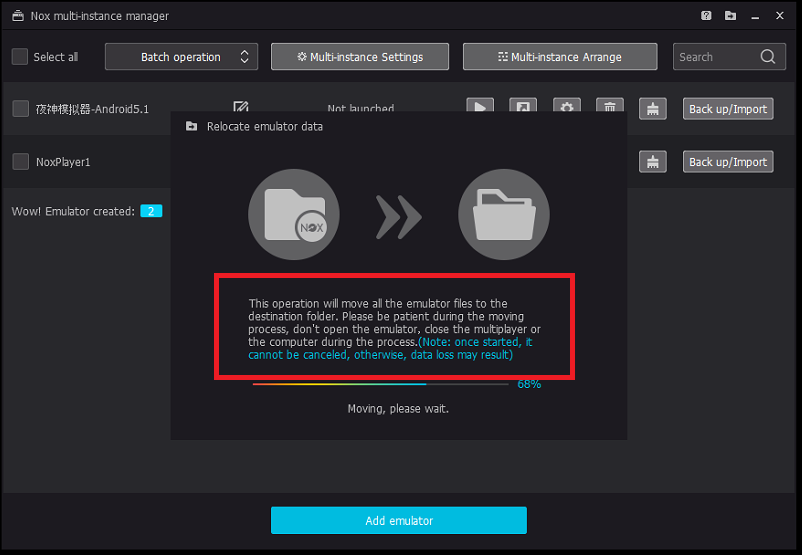Click the relocation progress bar
Screen dimensions: 802x555
(x=380, y=384)
